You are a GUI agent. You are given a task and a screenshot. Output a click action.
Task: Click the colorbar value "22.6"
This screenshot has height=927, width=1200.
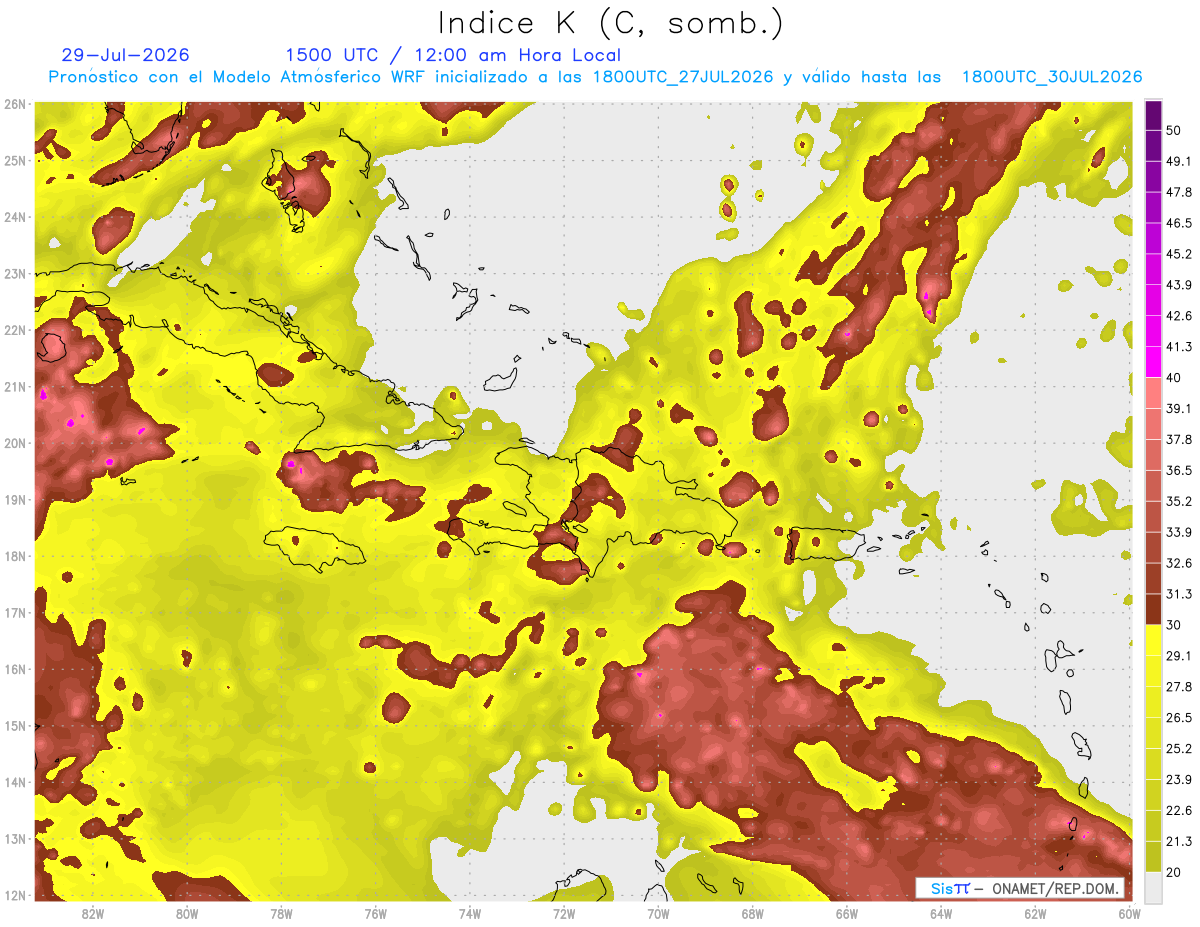[x=1179, y=810]
